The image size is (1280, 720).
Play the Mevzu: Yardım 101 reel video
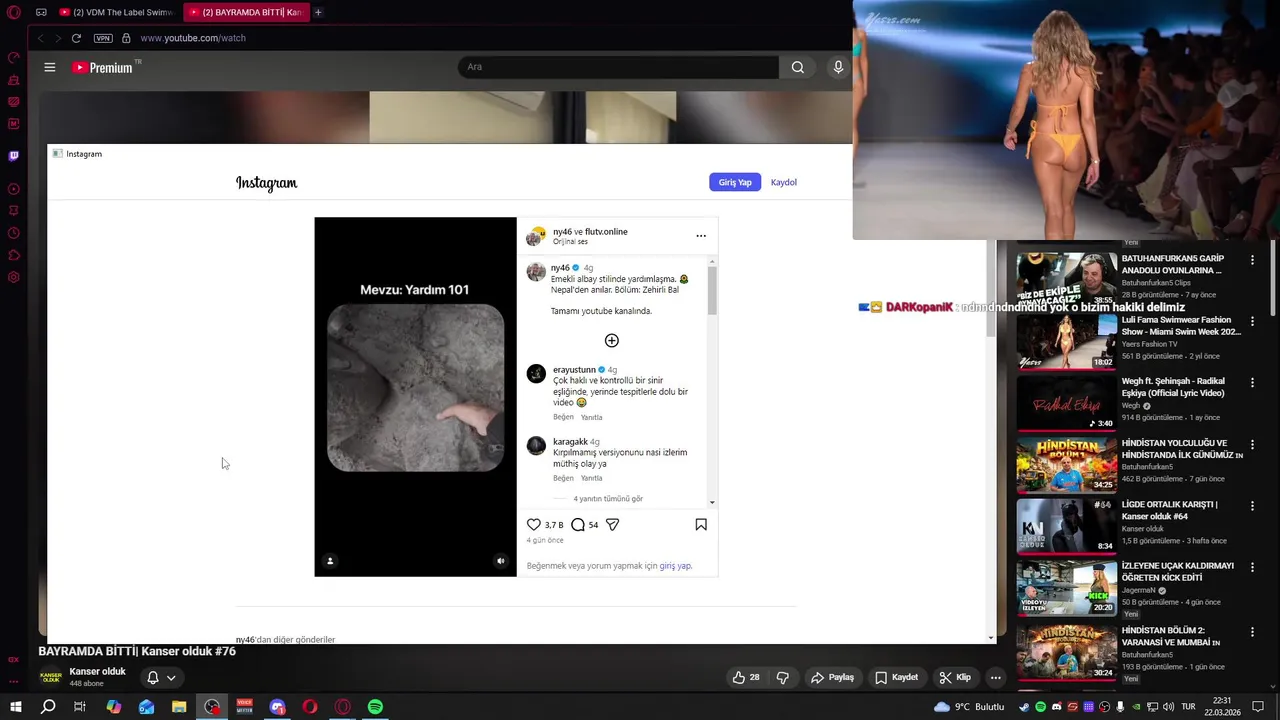click(x=415, y=397)
